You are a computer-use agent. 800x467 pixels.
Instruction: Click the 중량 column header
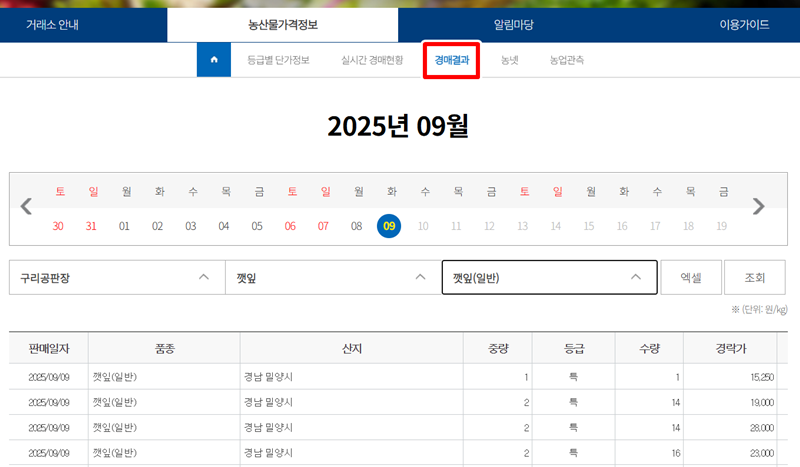coord(498,349)
